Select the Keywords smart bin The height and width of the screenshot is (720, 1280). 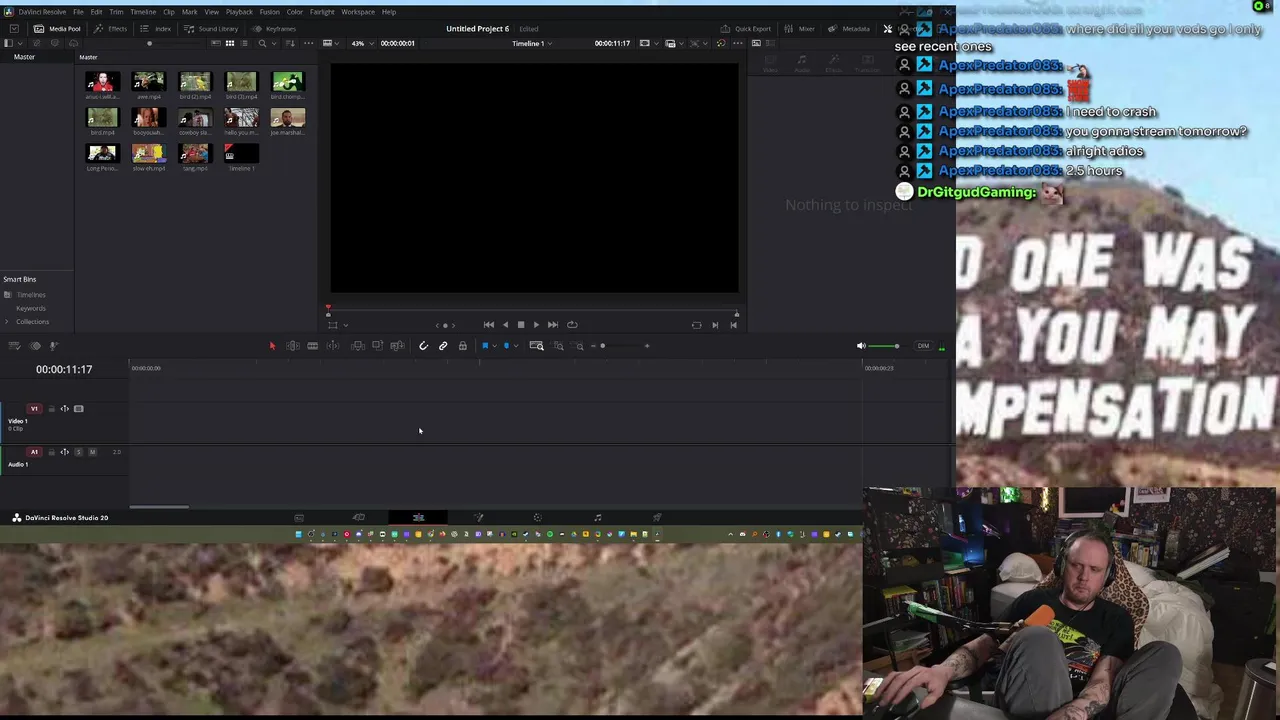coord(31,308)
